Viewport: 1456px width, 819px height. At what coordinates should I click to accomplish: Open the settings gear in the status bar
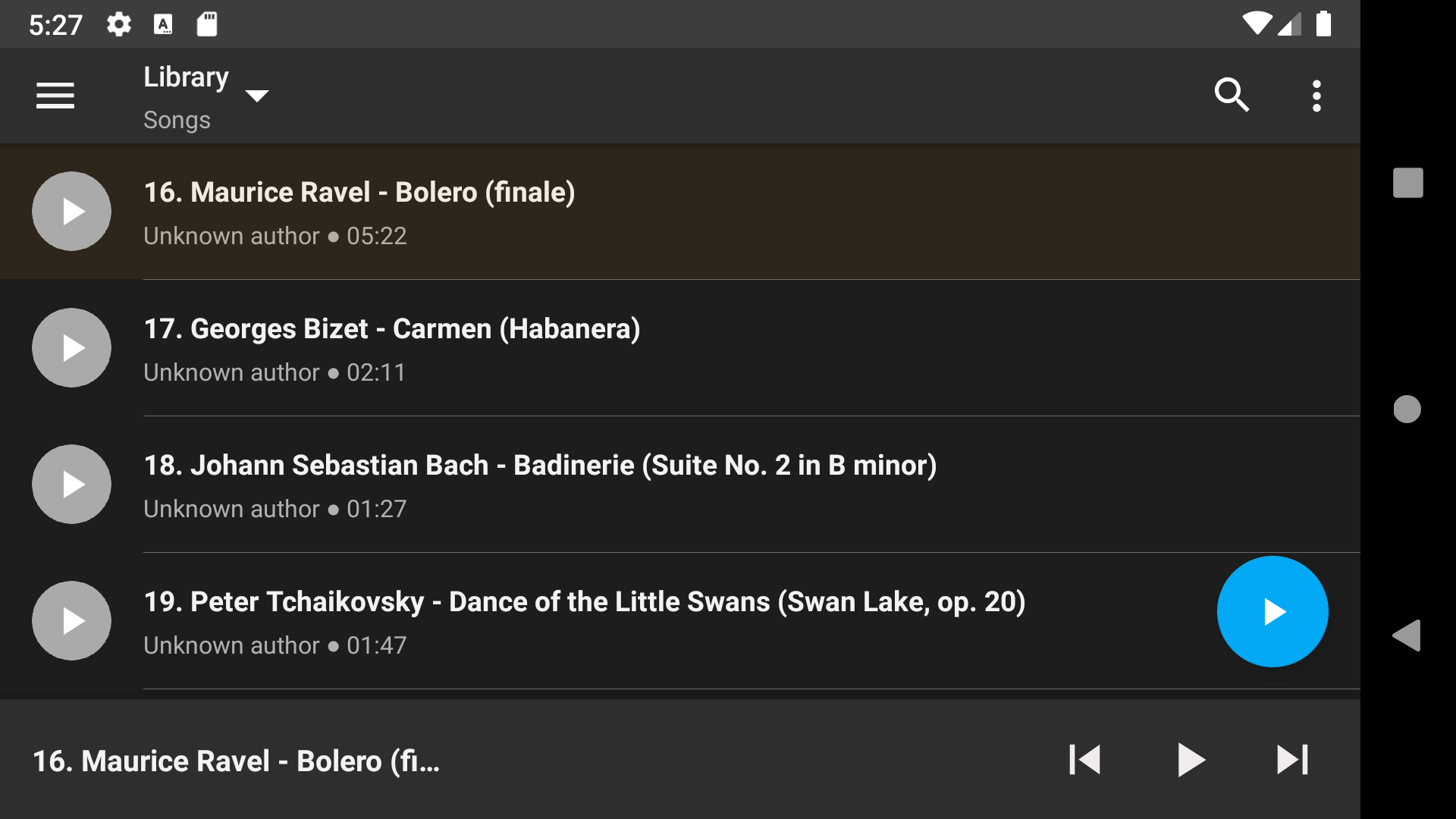118,24
